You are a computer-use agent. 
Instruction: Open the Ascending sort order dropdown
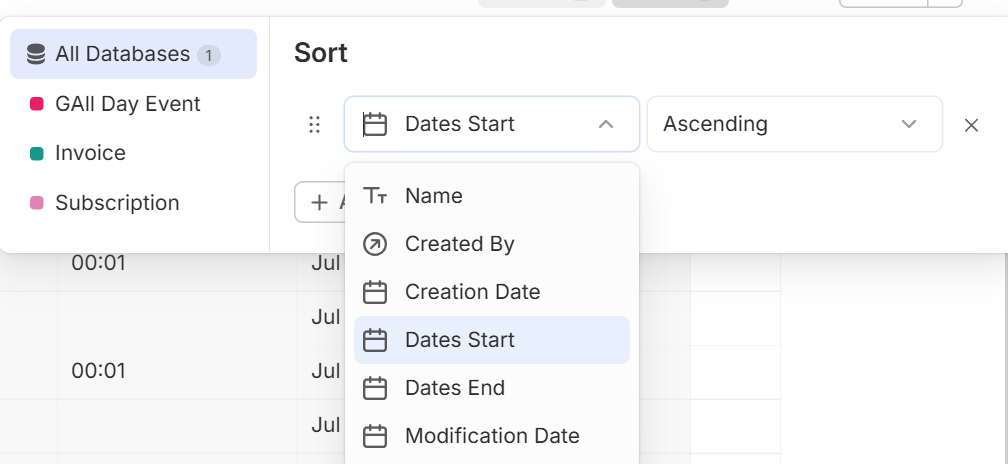coord(794,124)
